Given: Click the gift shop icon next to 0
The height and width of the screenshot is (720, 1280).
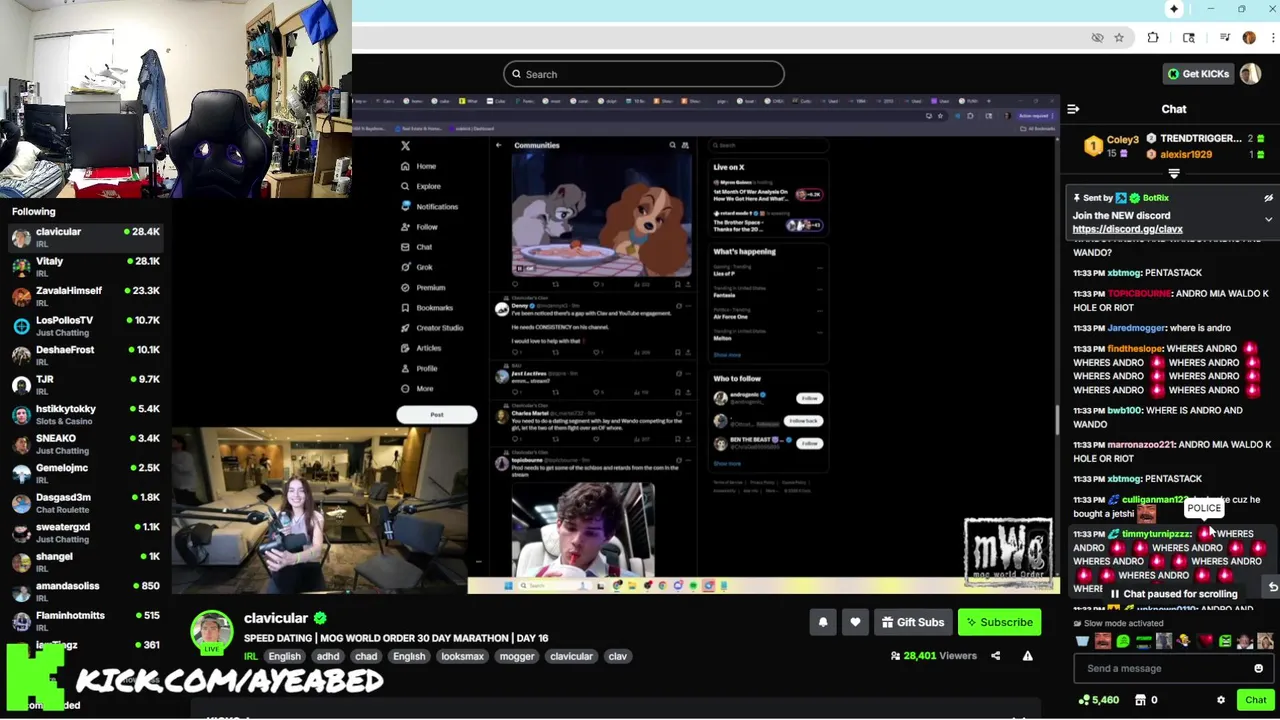Looking at the screenshot, I should [x=1138, y=700].
